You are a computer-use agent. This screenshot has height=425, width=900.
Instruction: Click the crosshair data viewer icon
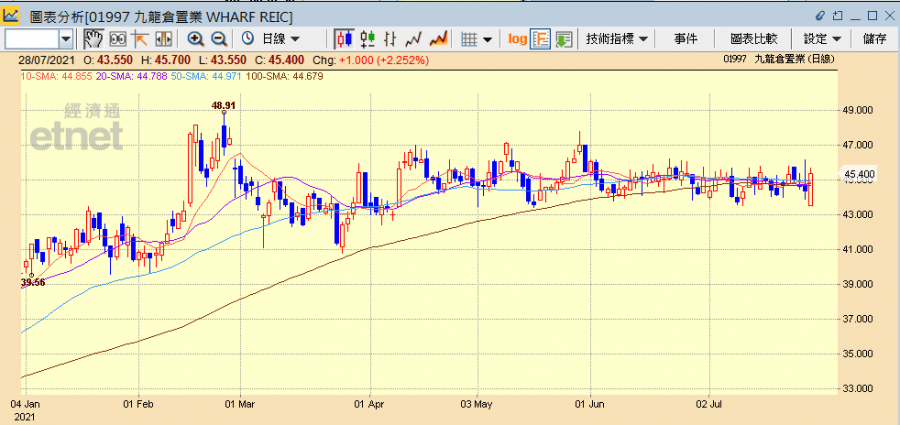pos(117,38)
